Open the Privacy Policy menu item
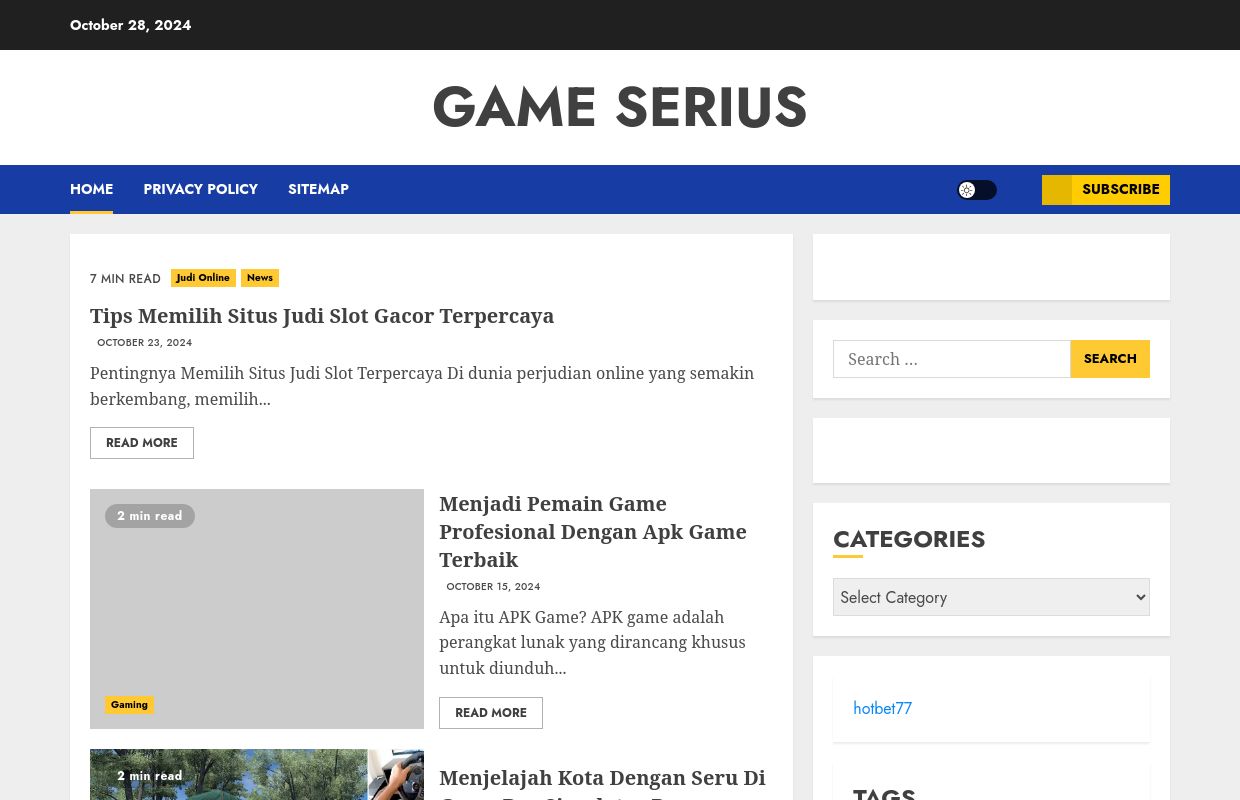 [200, 189]
